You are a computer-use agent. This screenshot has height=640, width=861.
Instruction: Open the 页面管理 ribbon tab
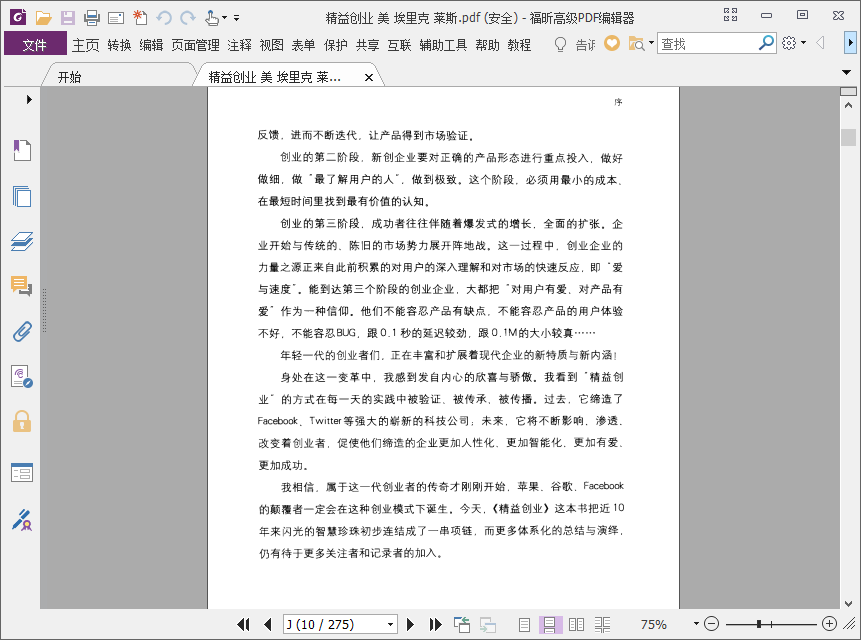195,44
